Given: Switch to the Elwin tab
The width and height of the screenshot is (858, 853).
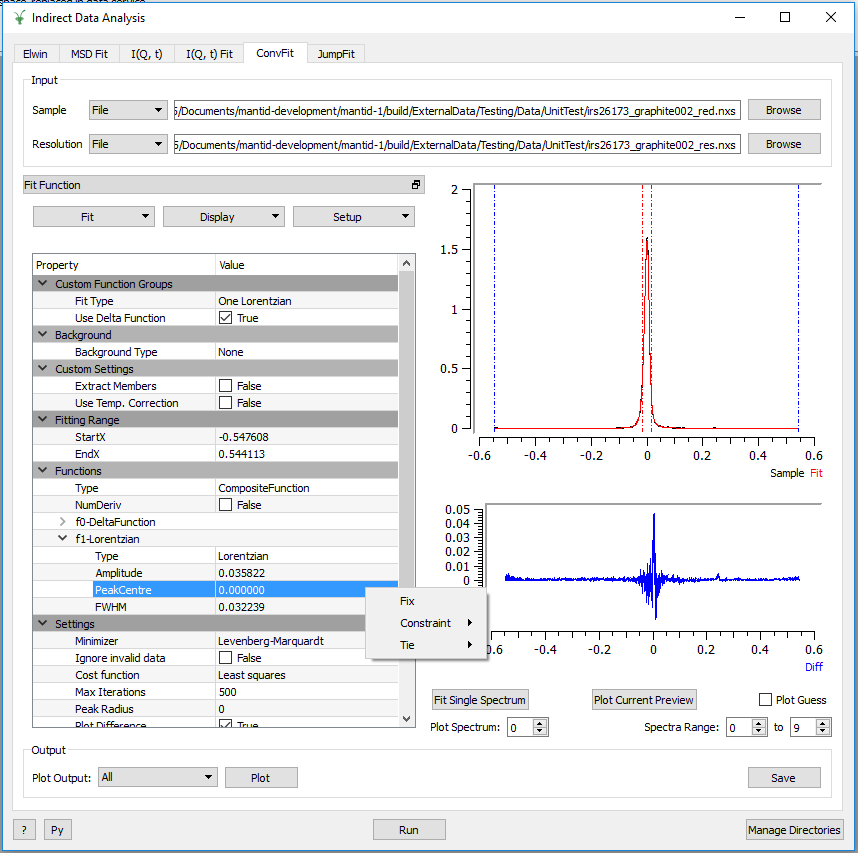Looking at the screenshot, I should click(x=36, y=54).
